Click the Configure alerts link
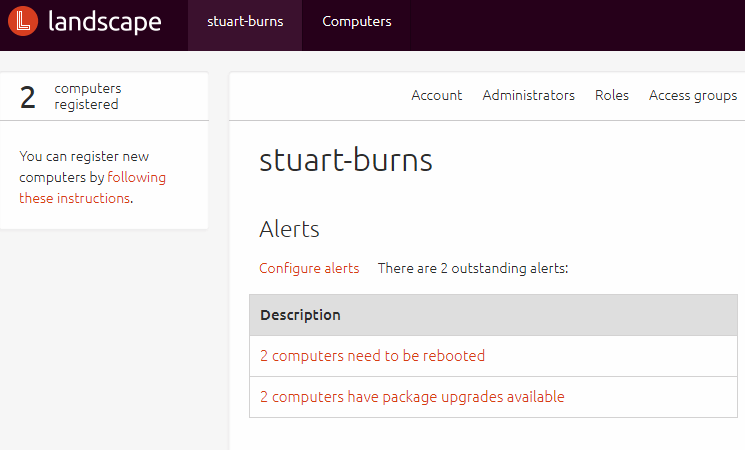Viewport: 745px width, 450px height. pos(309,268)
